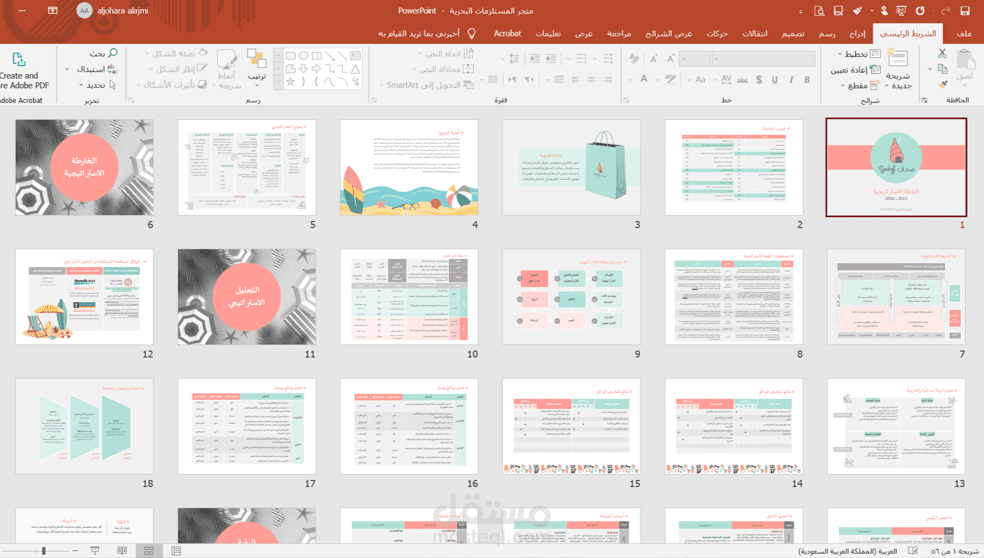Select slide 9 thumbnail with flowchart
Image resolution: width=984 pixels, height=558 pixels.
571,297
